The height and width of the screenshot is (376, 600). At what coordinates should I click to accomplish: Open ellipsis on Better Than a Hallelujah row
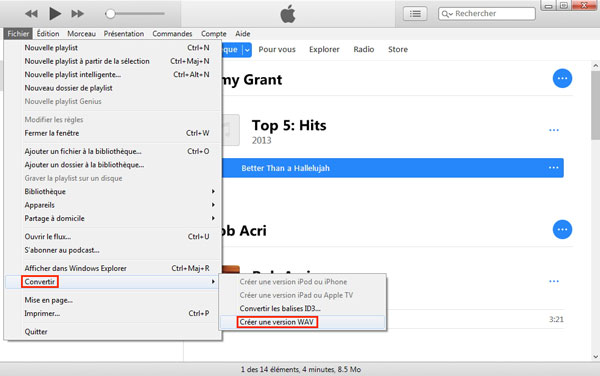[x=553, y=168]
